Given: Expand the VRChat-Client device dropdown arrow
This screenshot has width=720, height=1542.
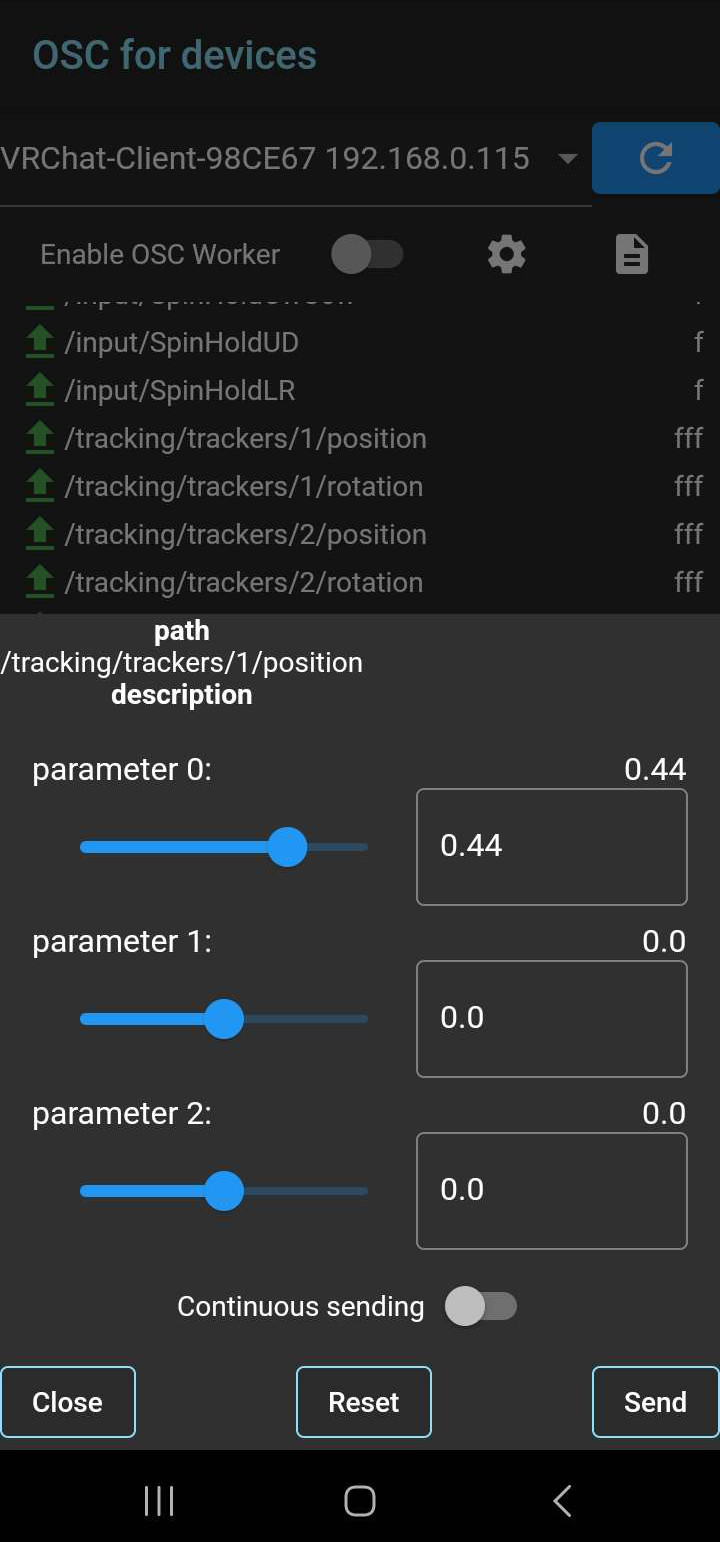Looking at the screenshot, I should (x=567, y=159).
